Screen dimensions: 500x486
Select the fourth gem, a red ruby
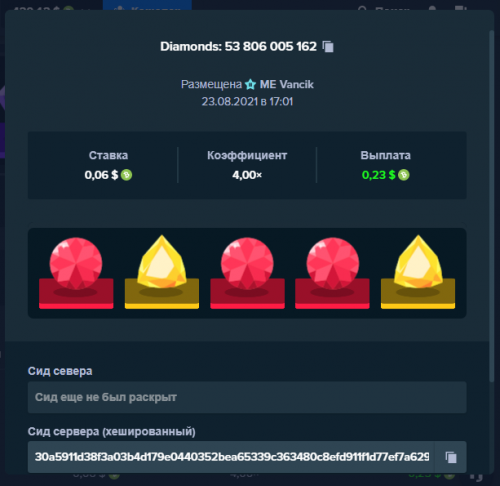[x=332, y=273]
